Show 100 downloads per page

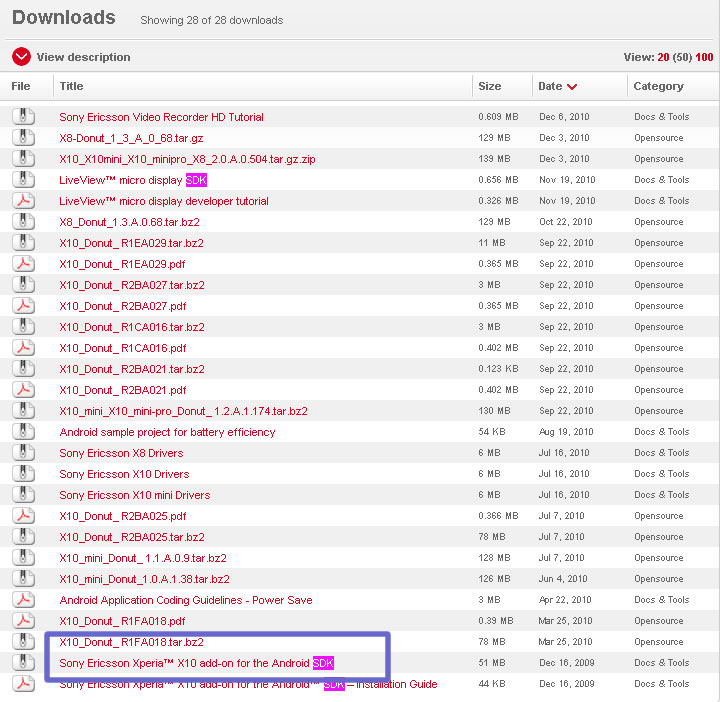point(704,57)
